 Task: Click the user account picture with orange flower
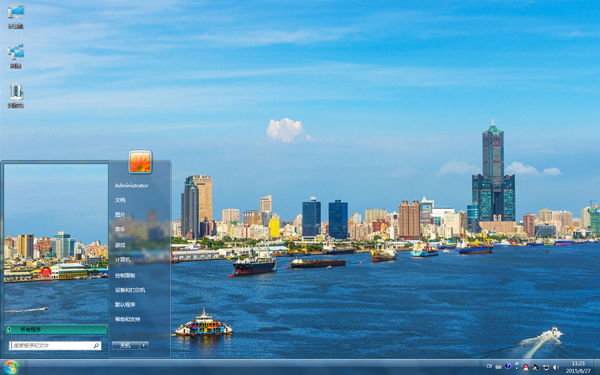pos(140,161)
